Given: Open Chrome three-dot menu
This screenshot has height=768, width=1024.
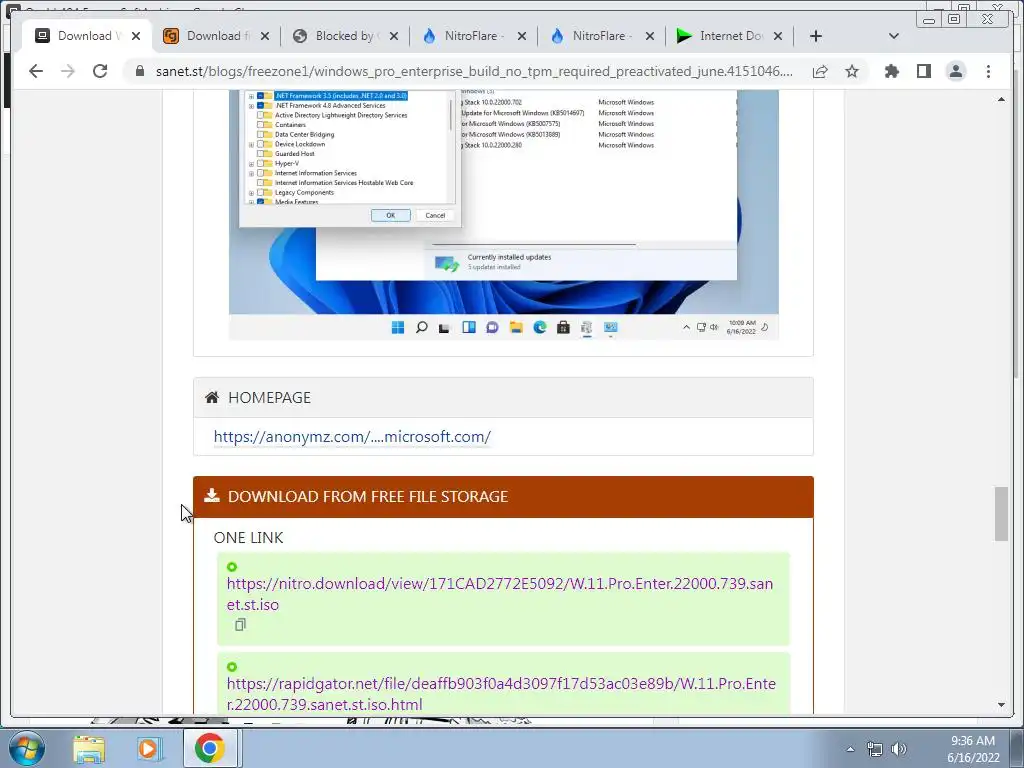Looking at the screenshot, I should [988, 71].
